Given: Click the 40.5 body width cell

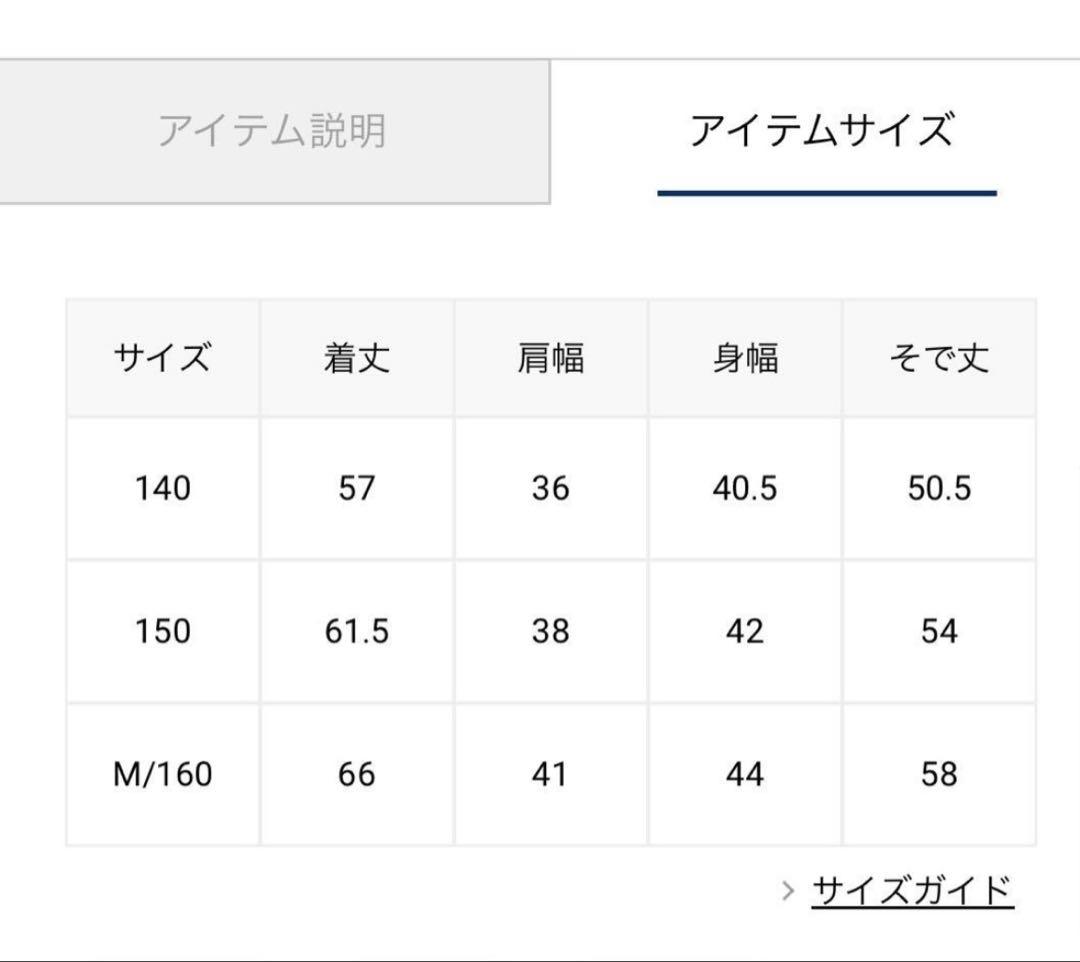Looking at the screenshot, I should point(746,489).
